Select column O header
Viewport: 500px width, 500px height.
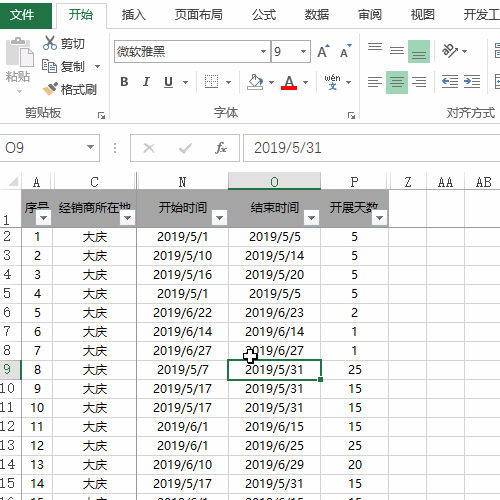click(x=274, y=182)
